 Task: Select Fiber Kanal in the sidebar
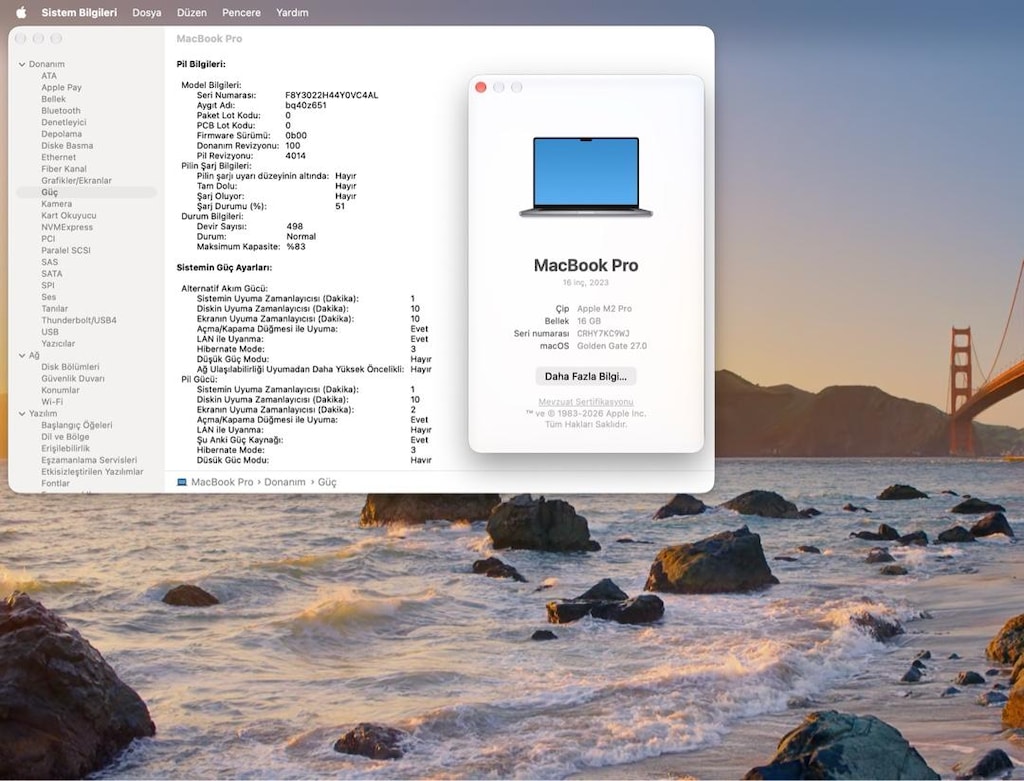[x=64, y=169]
